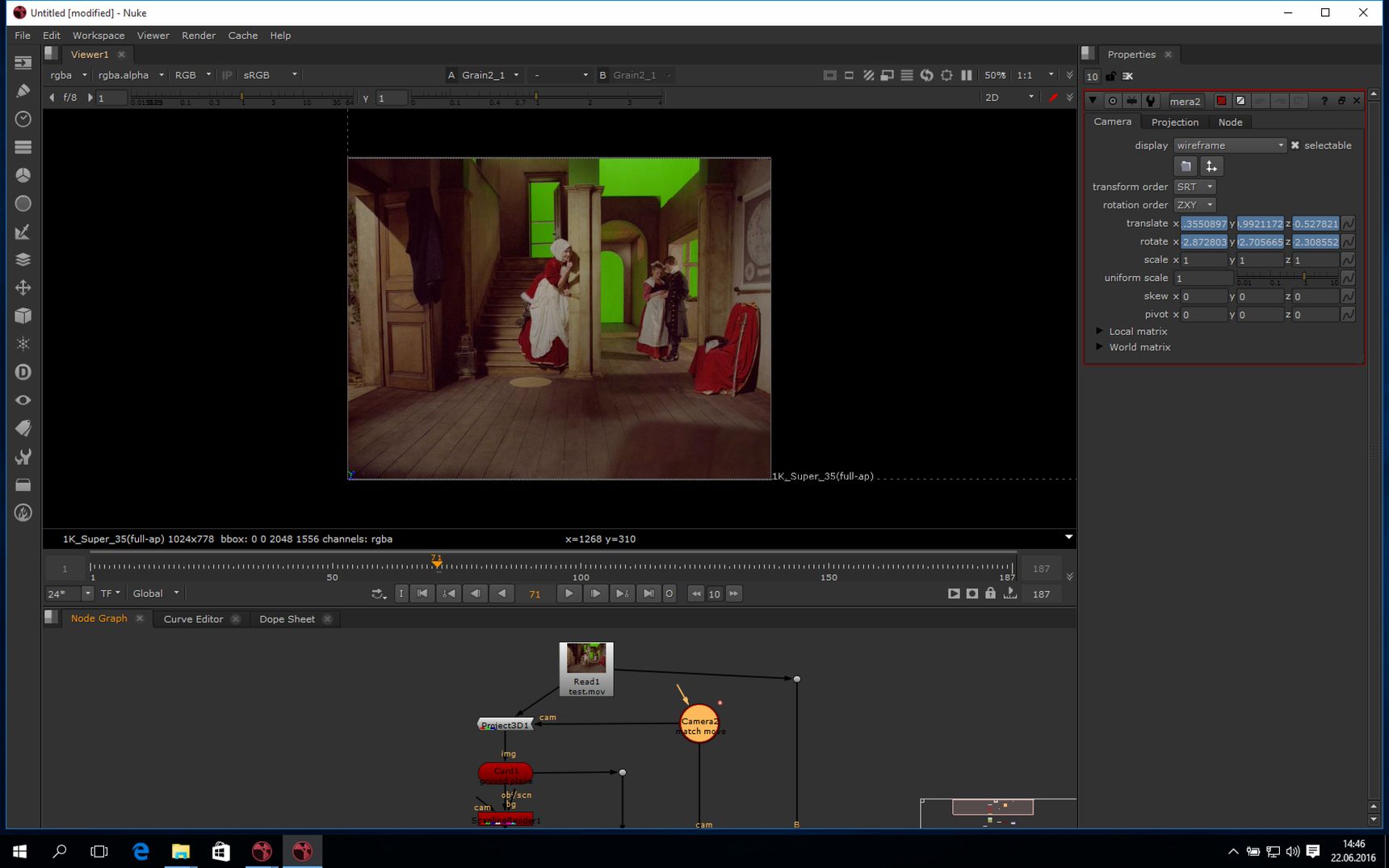This screenshot has width=1389, height=868.
Task: Switch to the Projection tab
Action: tap(1175, 122)
